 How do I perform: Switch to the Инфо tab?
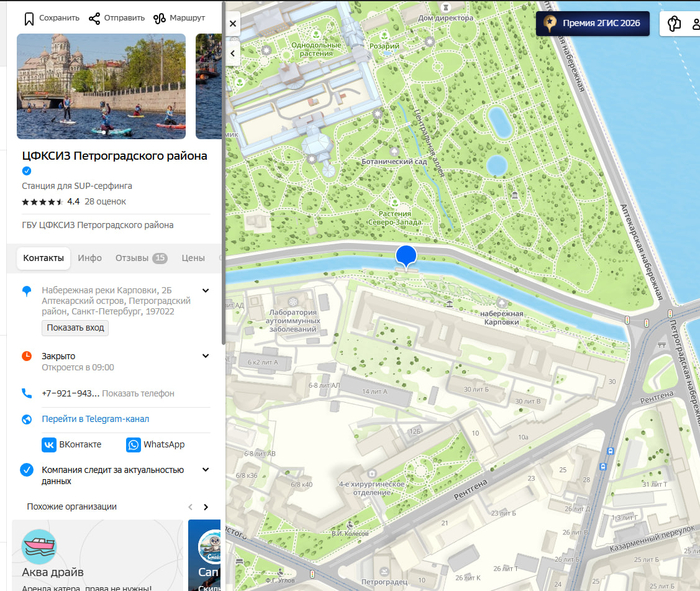coord(90,258)
